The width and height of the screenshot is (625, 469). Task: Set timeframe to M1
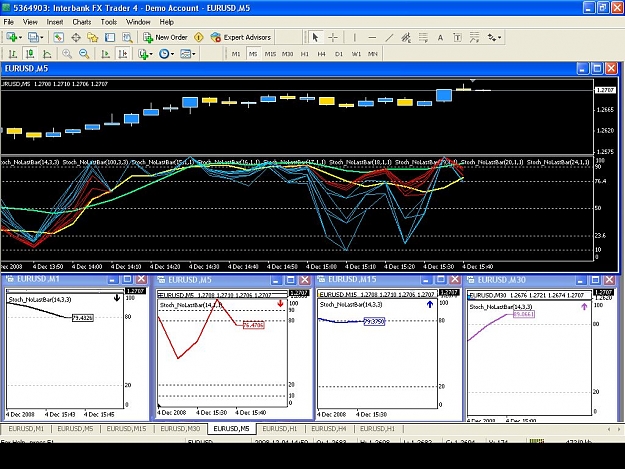click(236, 54)
